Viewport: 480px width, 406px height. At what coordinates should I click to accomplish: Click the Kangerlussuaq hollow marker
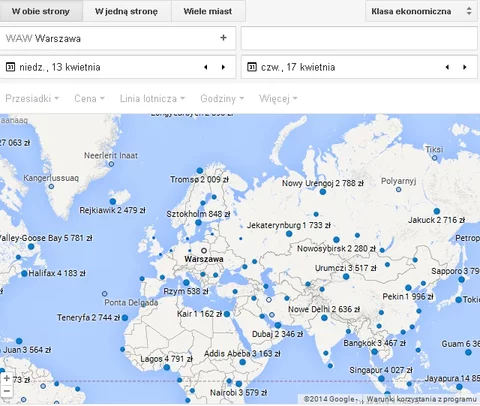[51, 186]
